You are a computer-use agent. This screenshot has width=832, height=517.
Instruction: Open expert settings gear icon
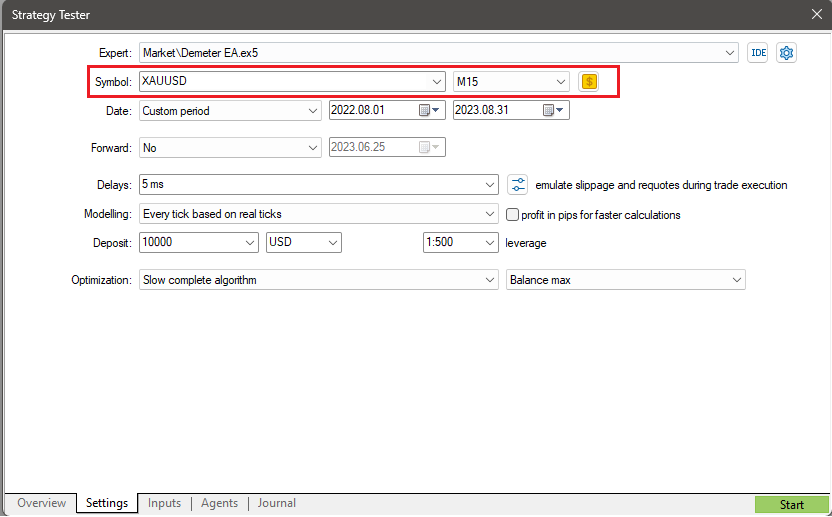[786, 53]
